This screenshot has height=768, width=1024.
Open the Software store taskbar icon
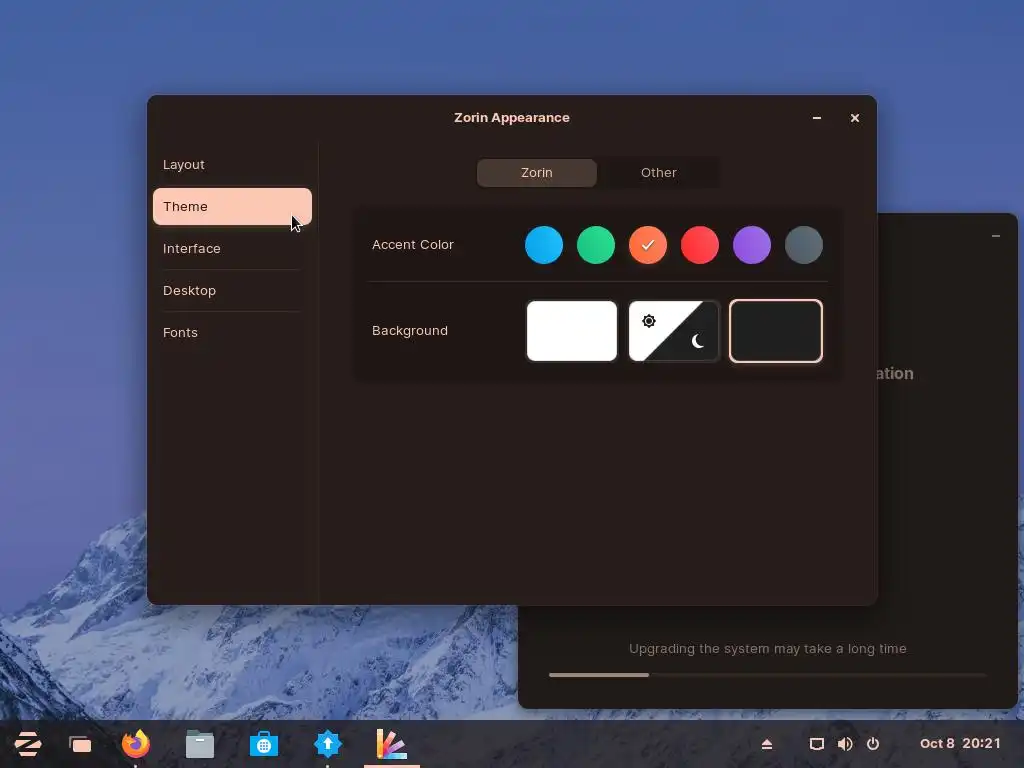[264, 744]
